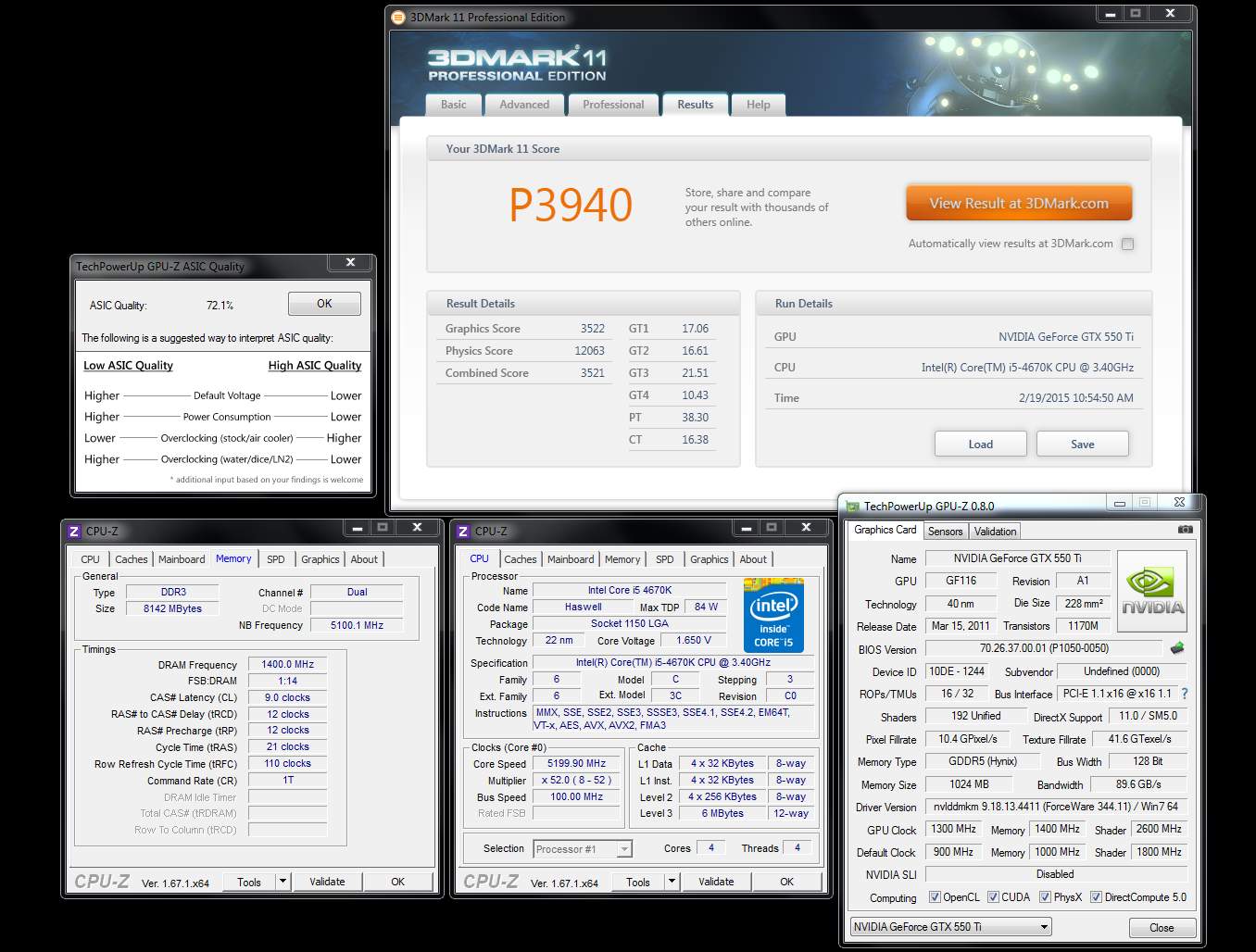This screenshot has width=1256, height=952.
Task: Toggle the CUDA checkbox in GPU-Z
Action: click(993, 897)
